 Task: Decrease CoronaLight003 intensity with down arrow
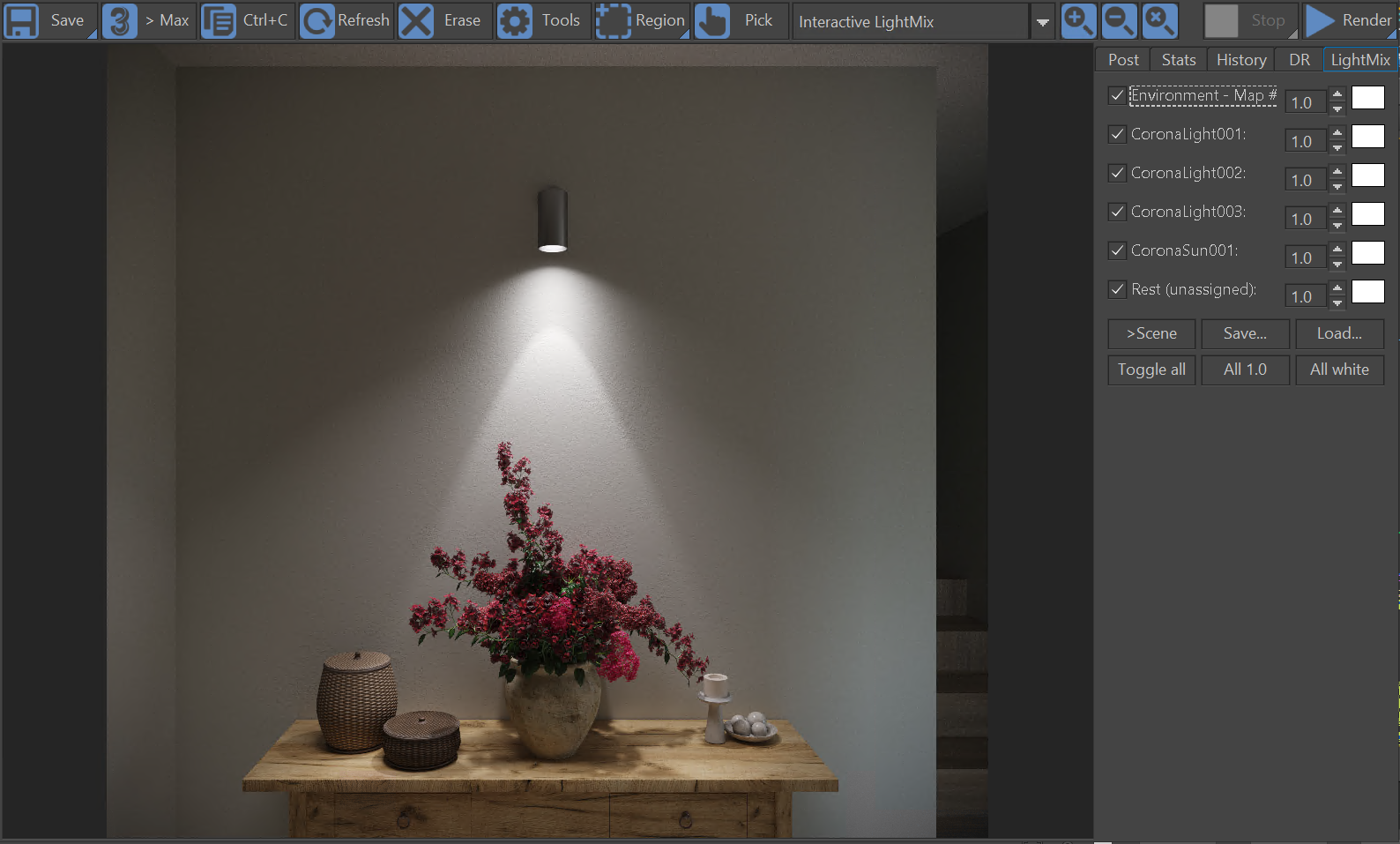coord(1337,226)
